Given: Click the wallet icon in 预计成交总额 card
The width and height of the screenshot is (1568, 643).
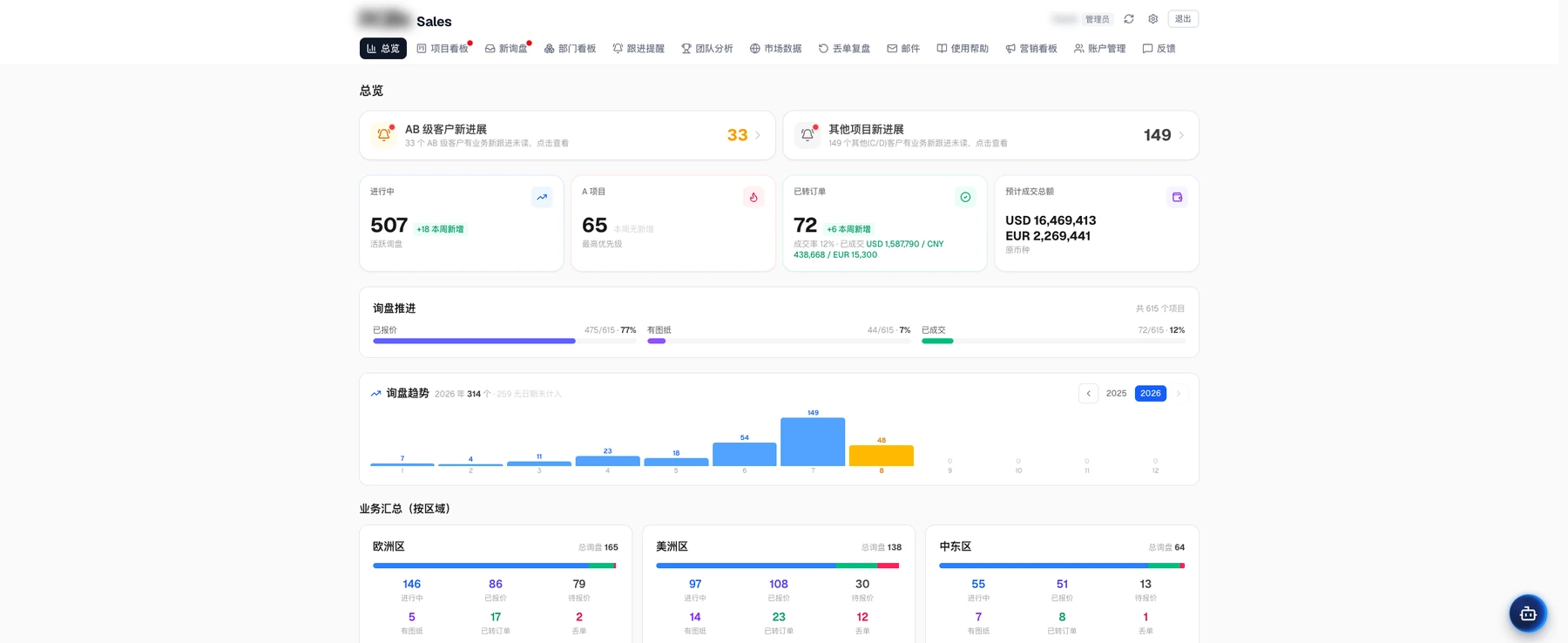Looking at the screenshot, I should coord(1177,197).
